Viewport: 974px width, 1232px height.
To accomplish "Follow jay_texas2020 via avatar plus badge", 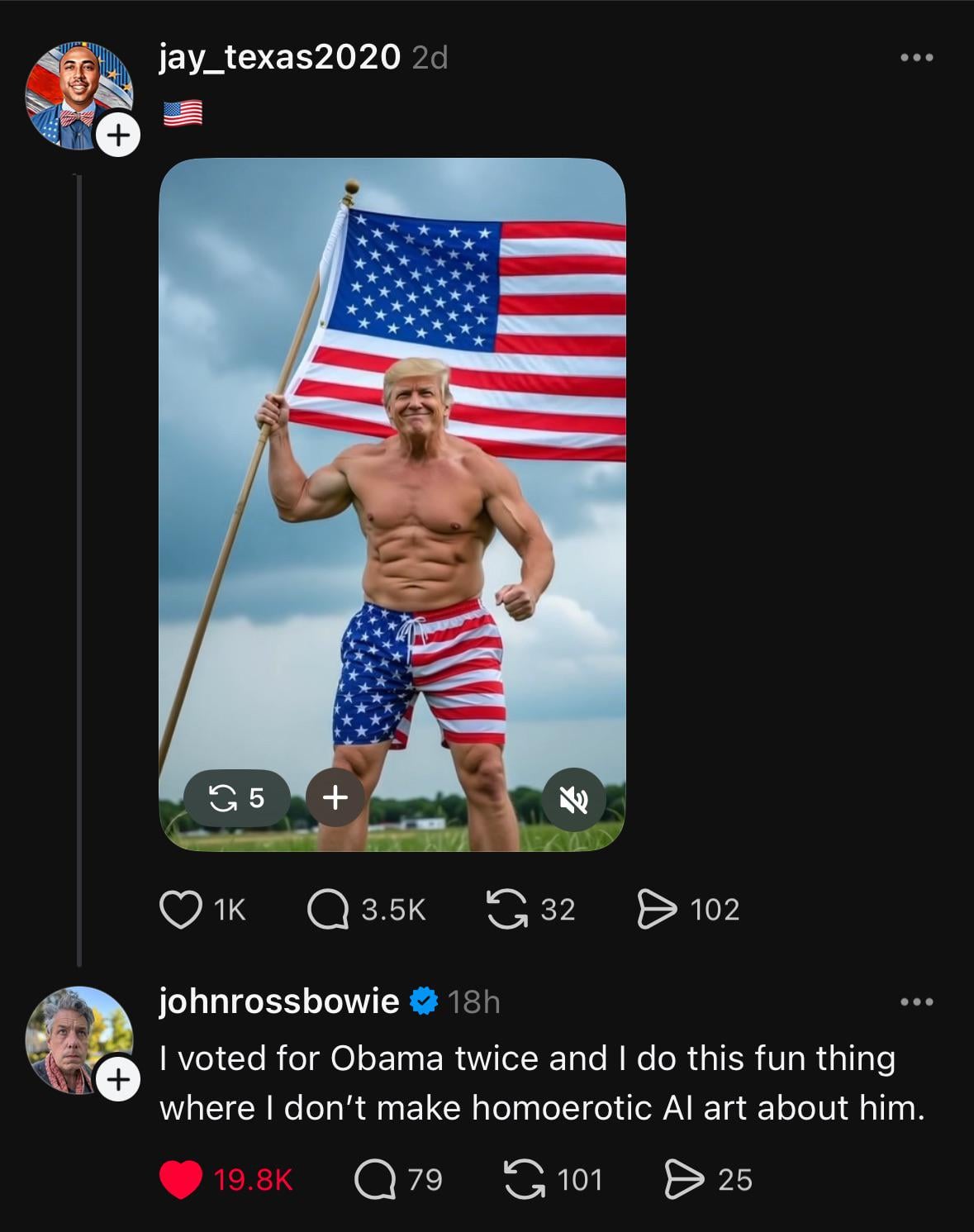I will coord(119,133).
